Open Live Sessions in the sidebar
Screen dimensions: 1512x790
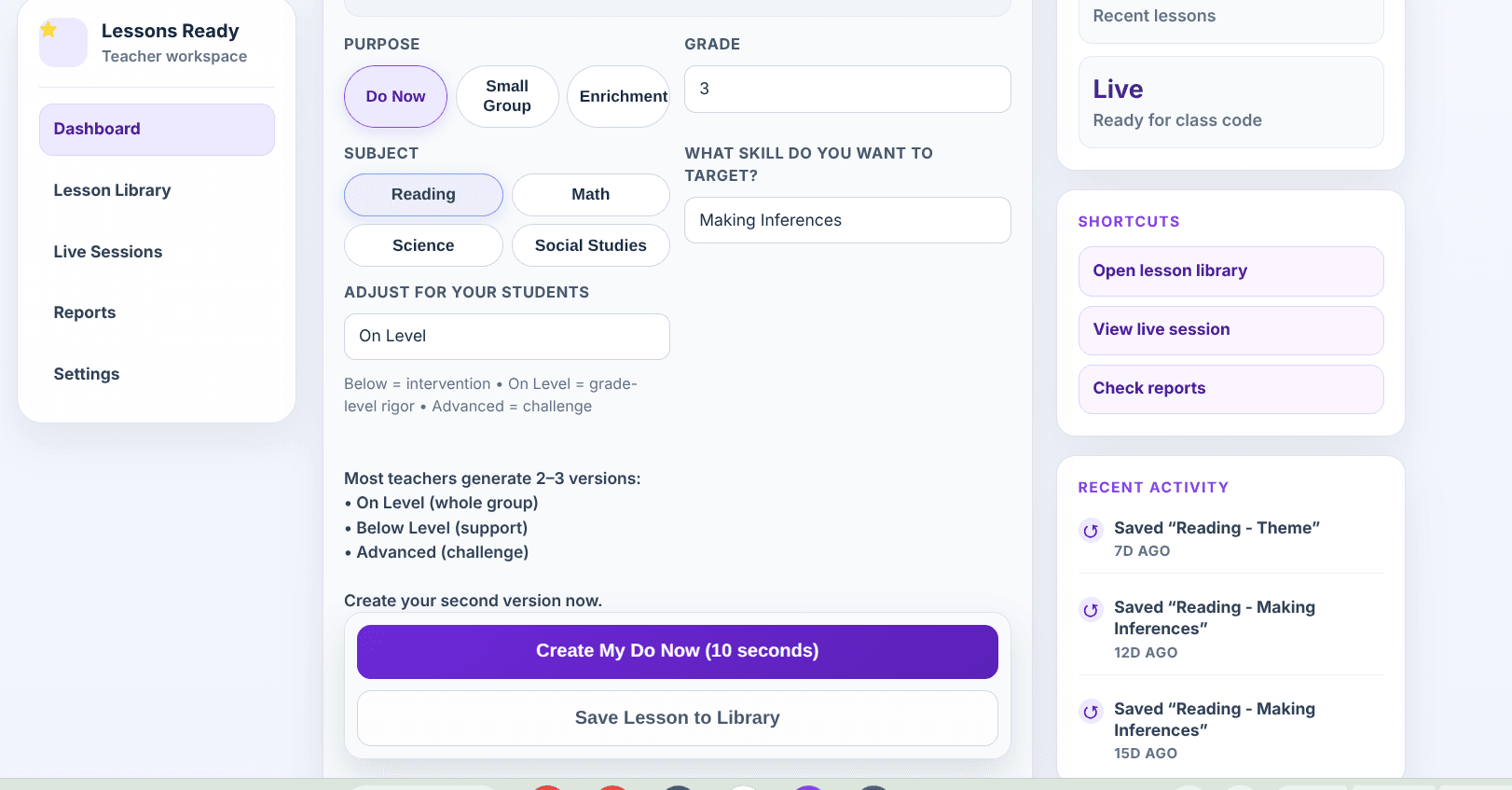pos(157,252)
